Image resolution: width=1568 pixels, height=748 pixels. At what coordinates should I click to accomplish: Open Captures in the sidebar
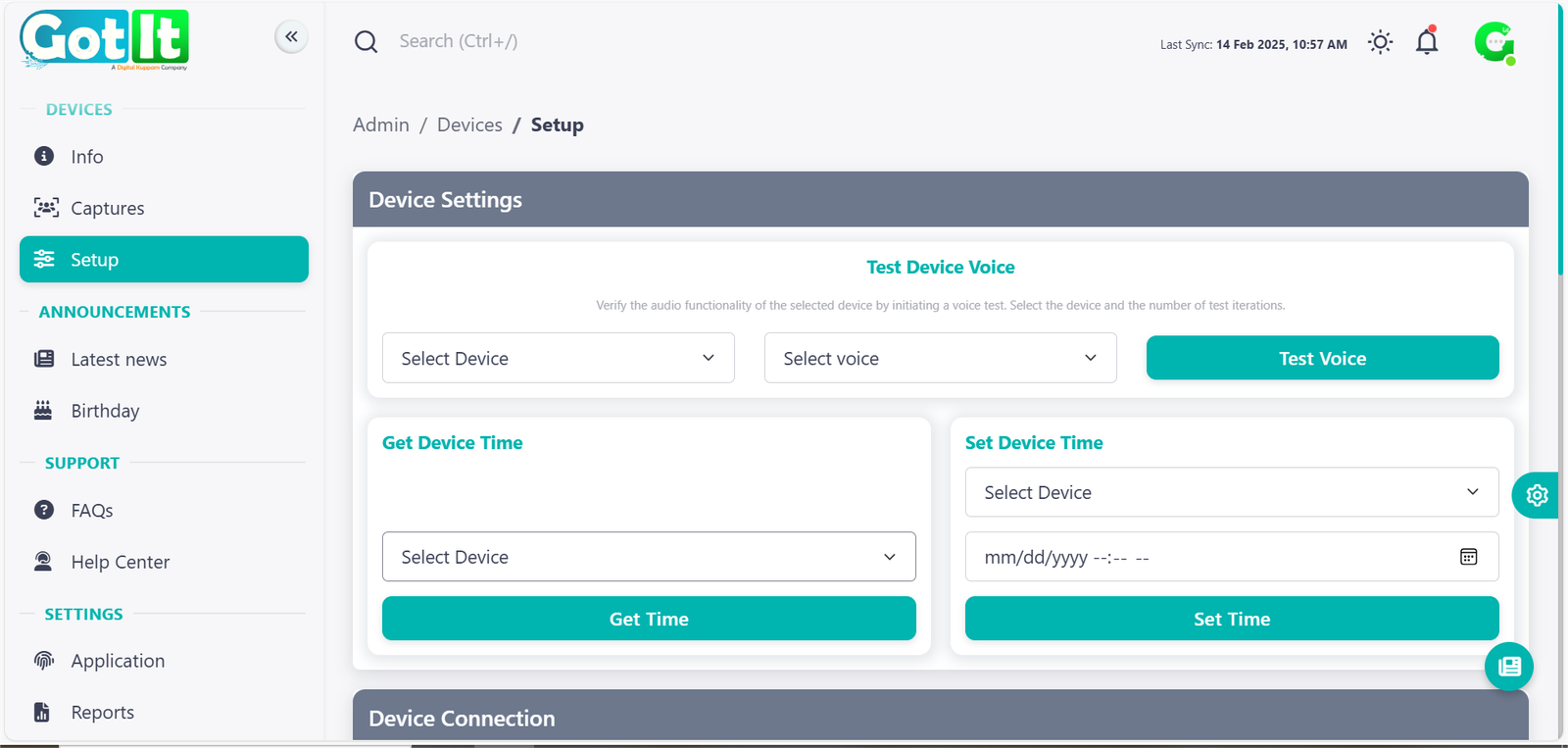coord(107,208)
